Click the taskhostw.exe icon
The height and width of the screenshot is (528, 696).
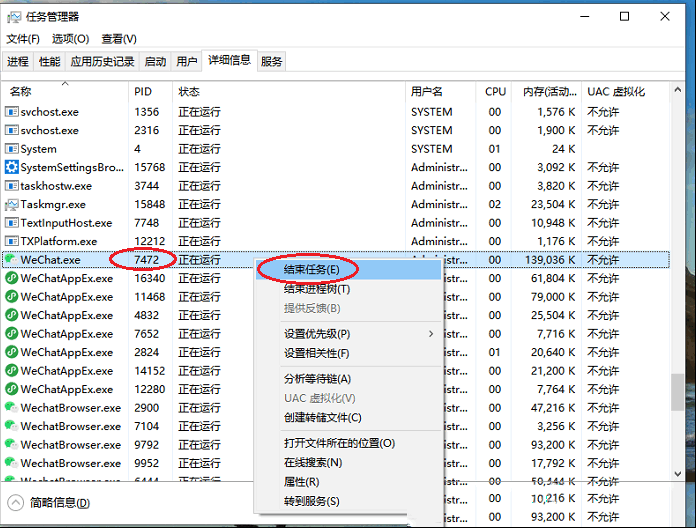(11, 186)
